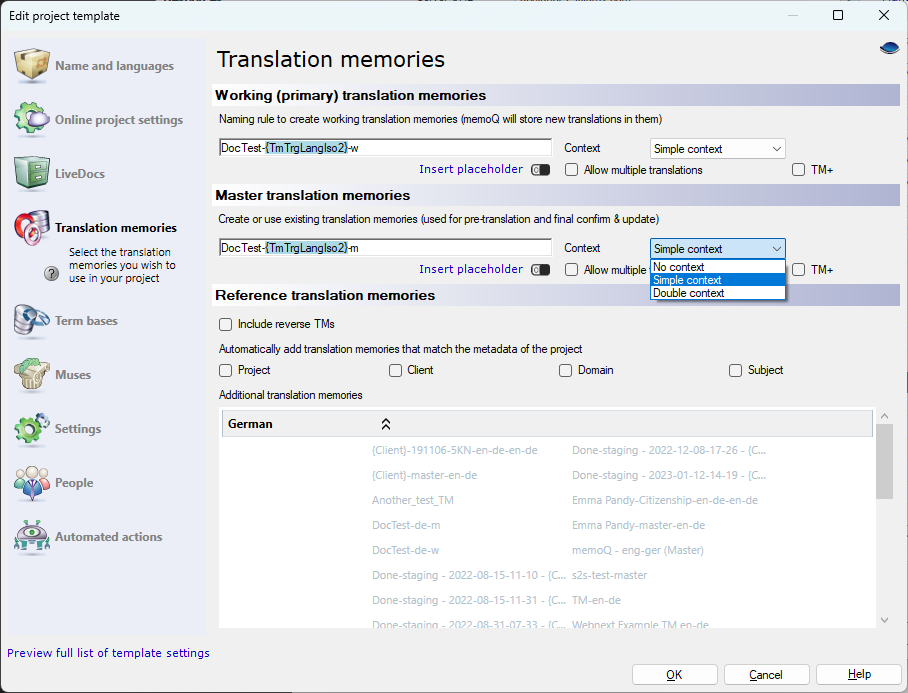Open the People section icon
Viewport: 908px width, 693px height.
point(32,483)
